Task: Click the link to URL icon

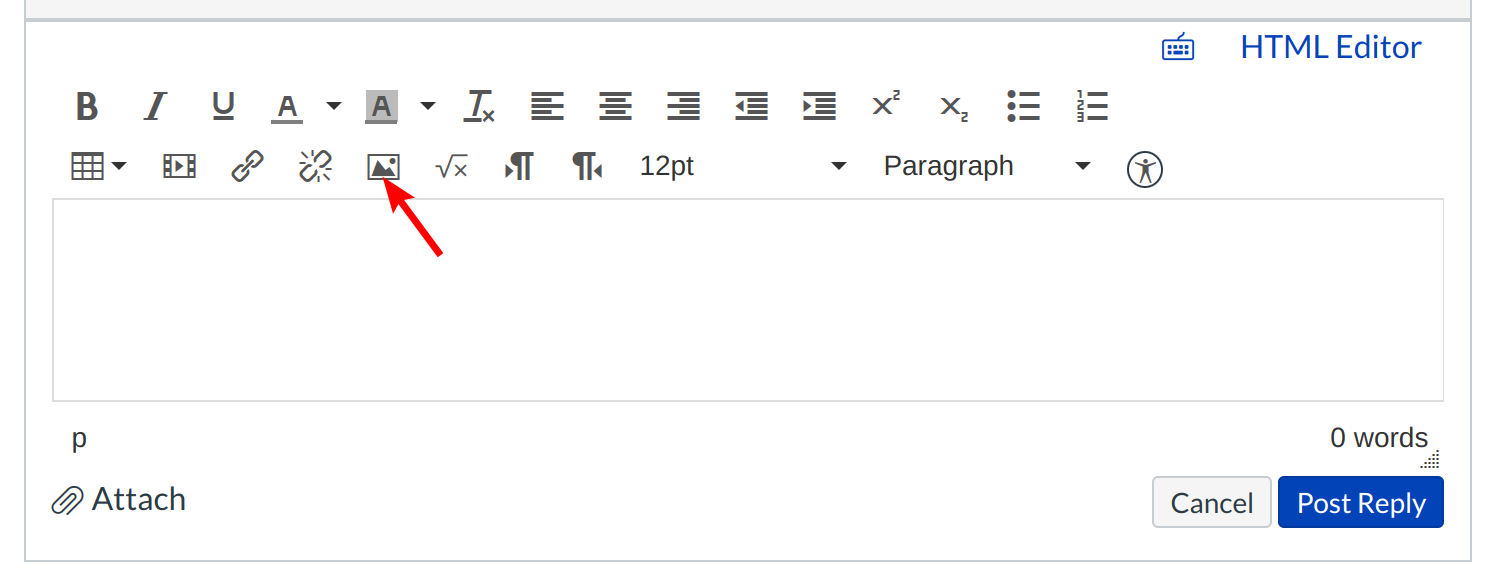Action: coord(247,167)
